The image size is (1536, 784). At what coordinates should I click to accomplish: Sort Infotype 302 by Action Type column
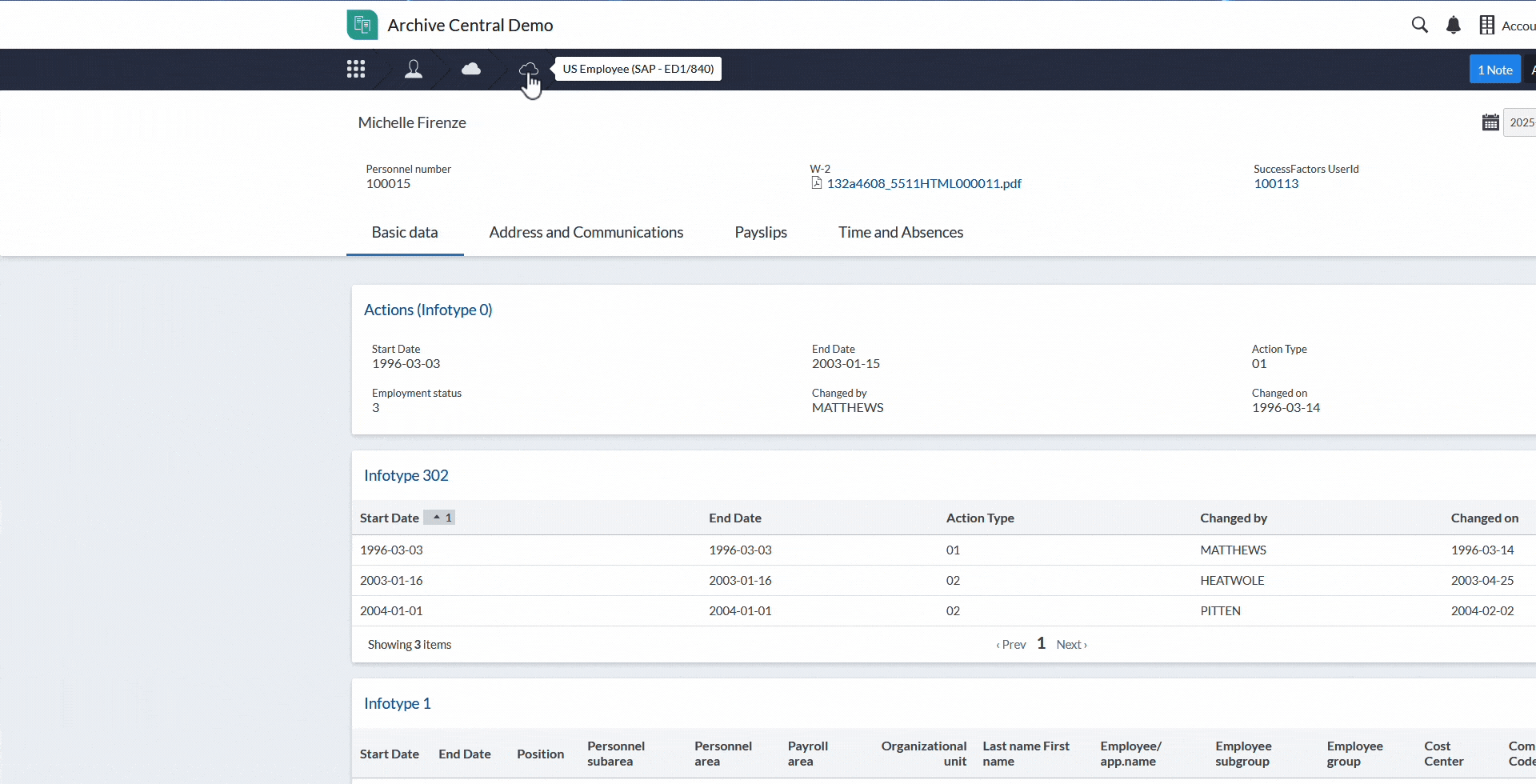tap(980, 518)
